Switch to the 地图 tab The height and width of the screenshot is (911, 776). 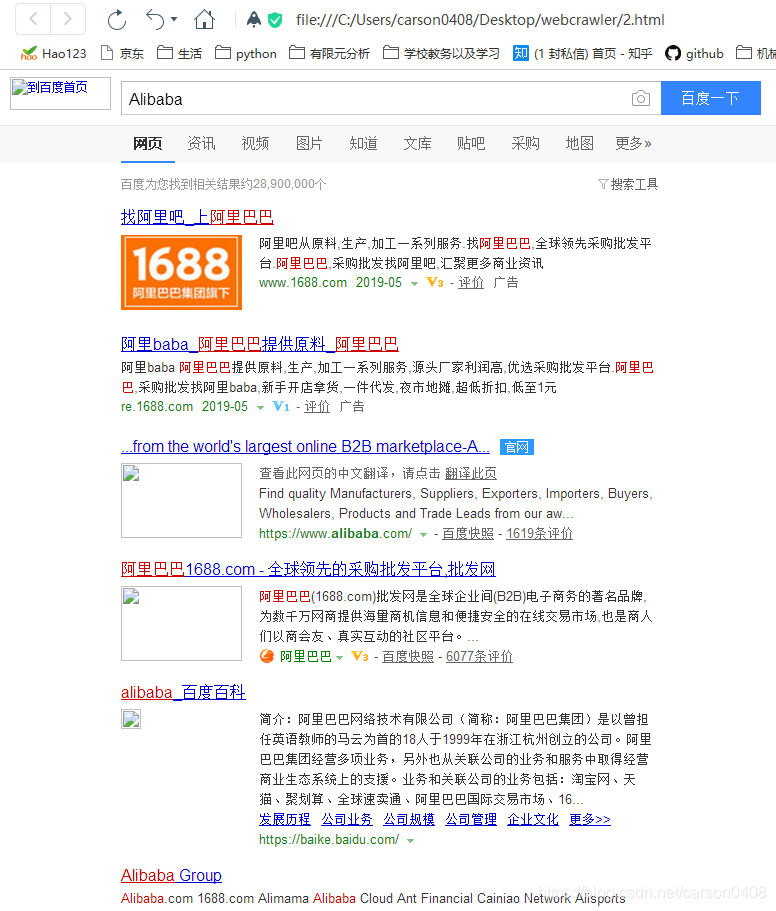[x=580, y=144]
